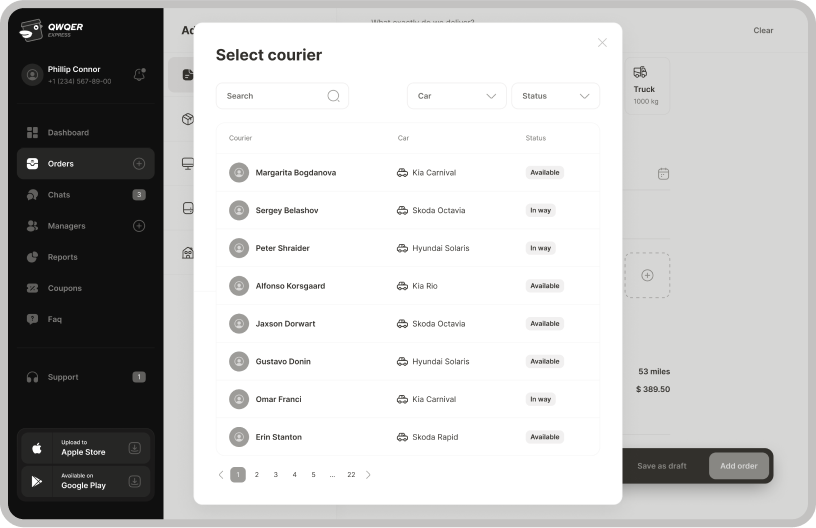Click the notification bell icon
This screenshot has height=528, width=816.
tap(139, 74)
